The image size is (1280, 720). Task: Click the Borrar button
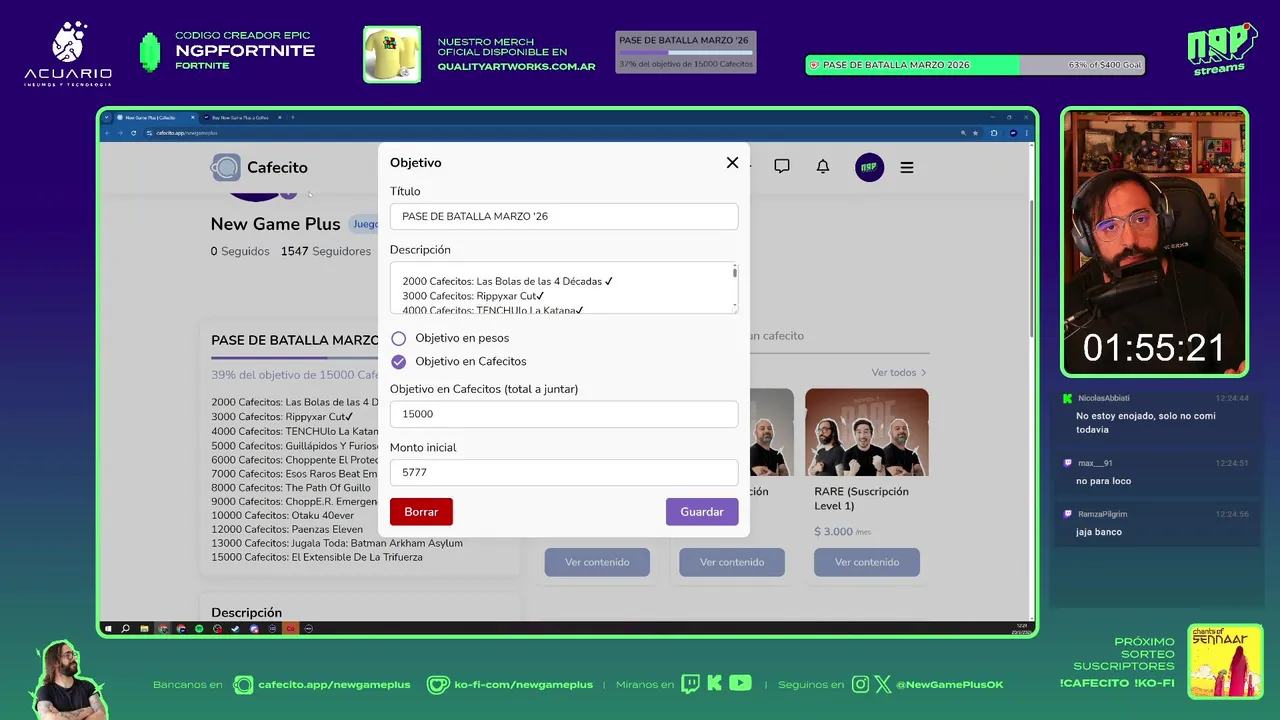(421, 512)
